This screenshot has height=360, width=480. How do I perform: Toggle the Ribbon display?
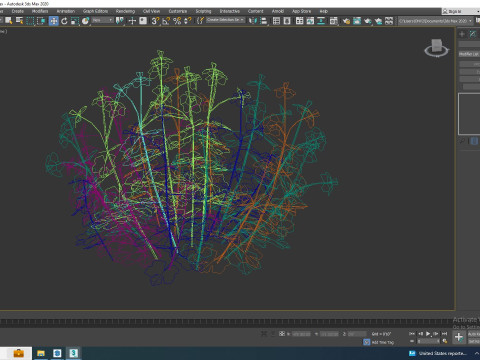tap(299, 21)
